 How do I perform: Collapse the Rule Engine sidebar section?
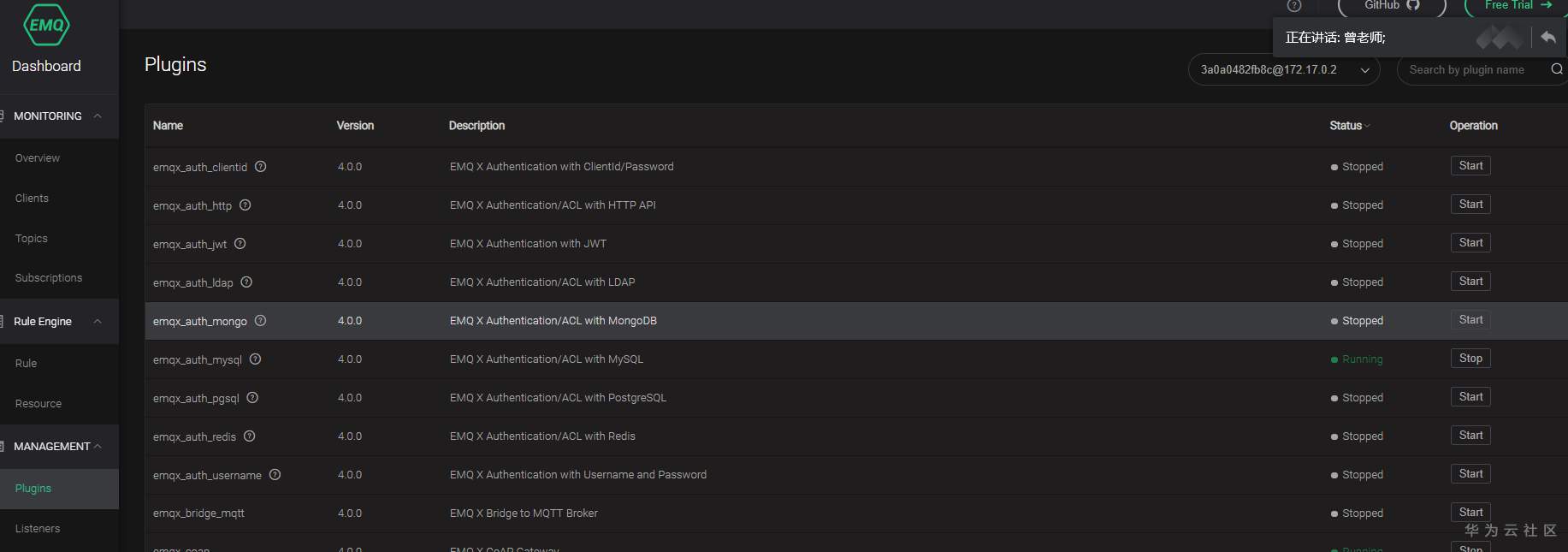click(x=98, y=322)
